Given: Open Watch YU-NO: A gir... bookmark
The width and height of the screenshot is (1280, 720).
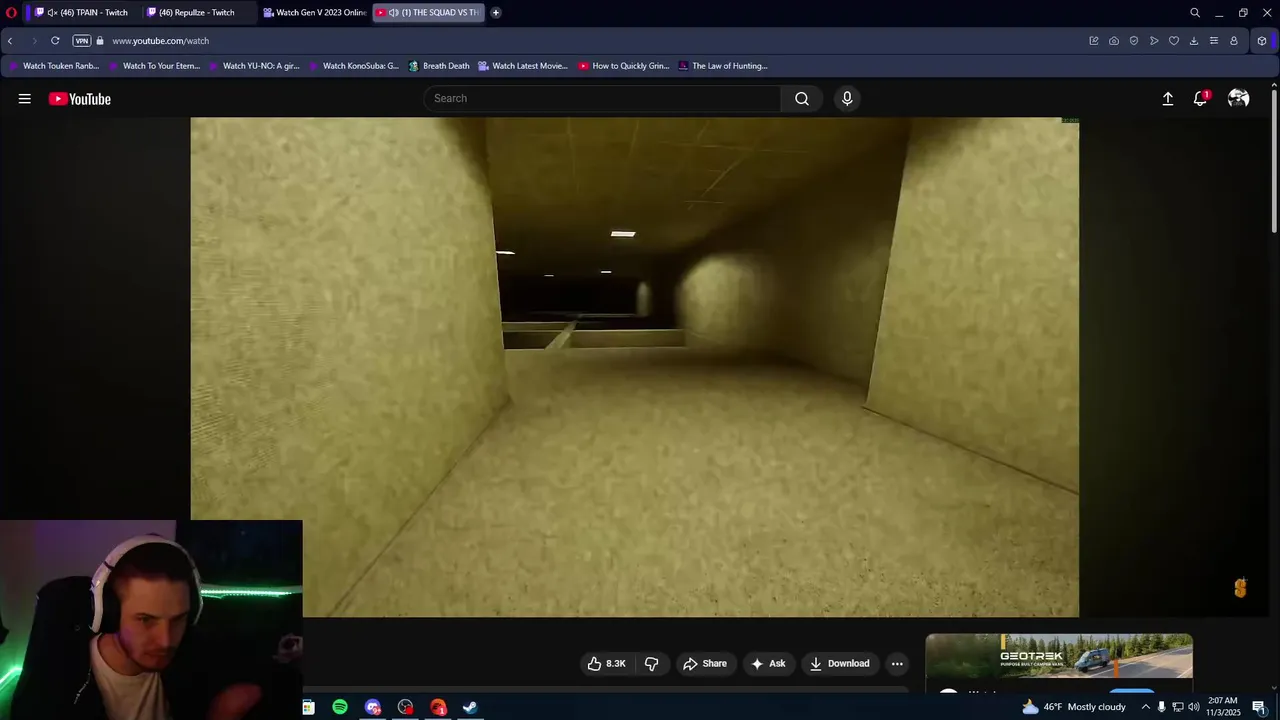Looking at the screenshot, I should coord(254,66).
